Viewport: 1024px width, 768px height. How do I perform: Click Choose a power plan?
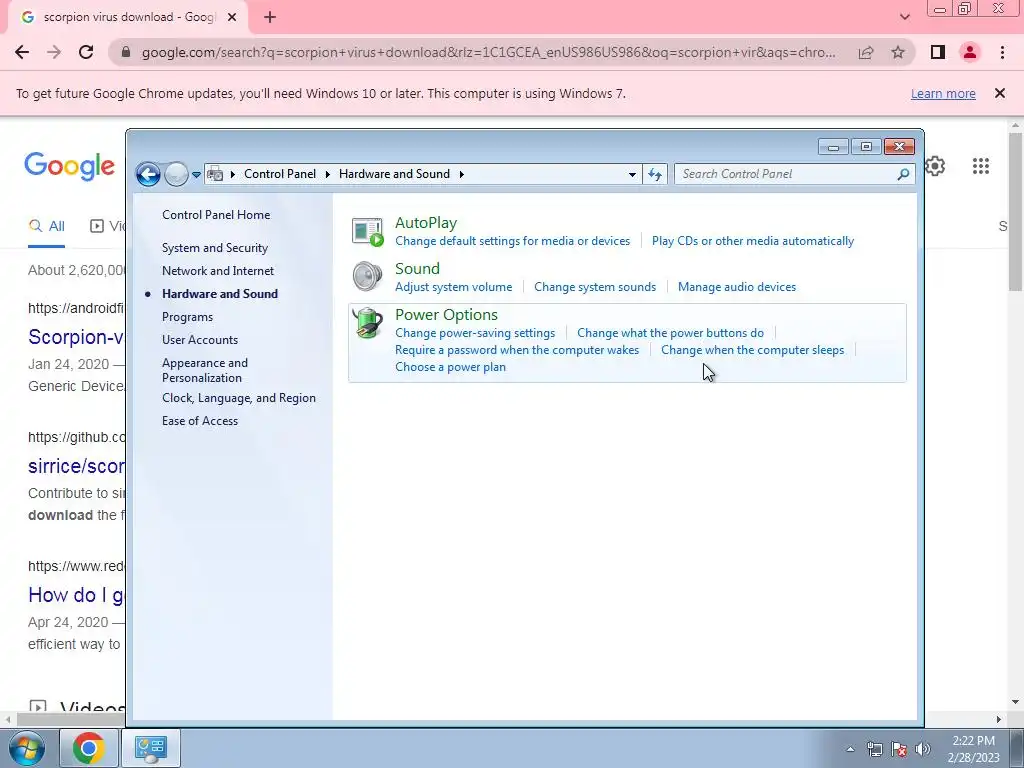click(451, 367)
